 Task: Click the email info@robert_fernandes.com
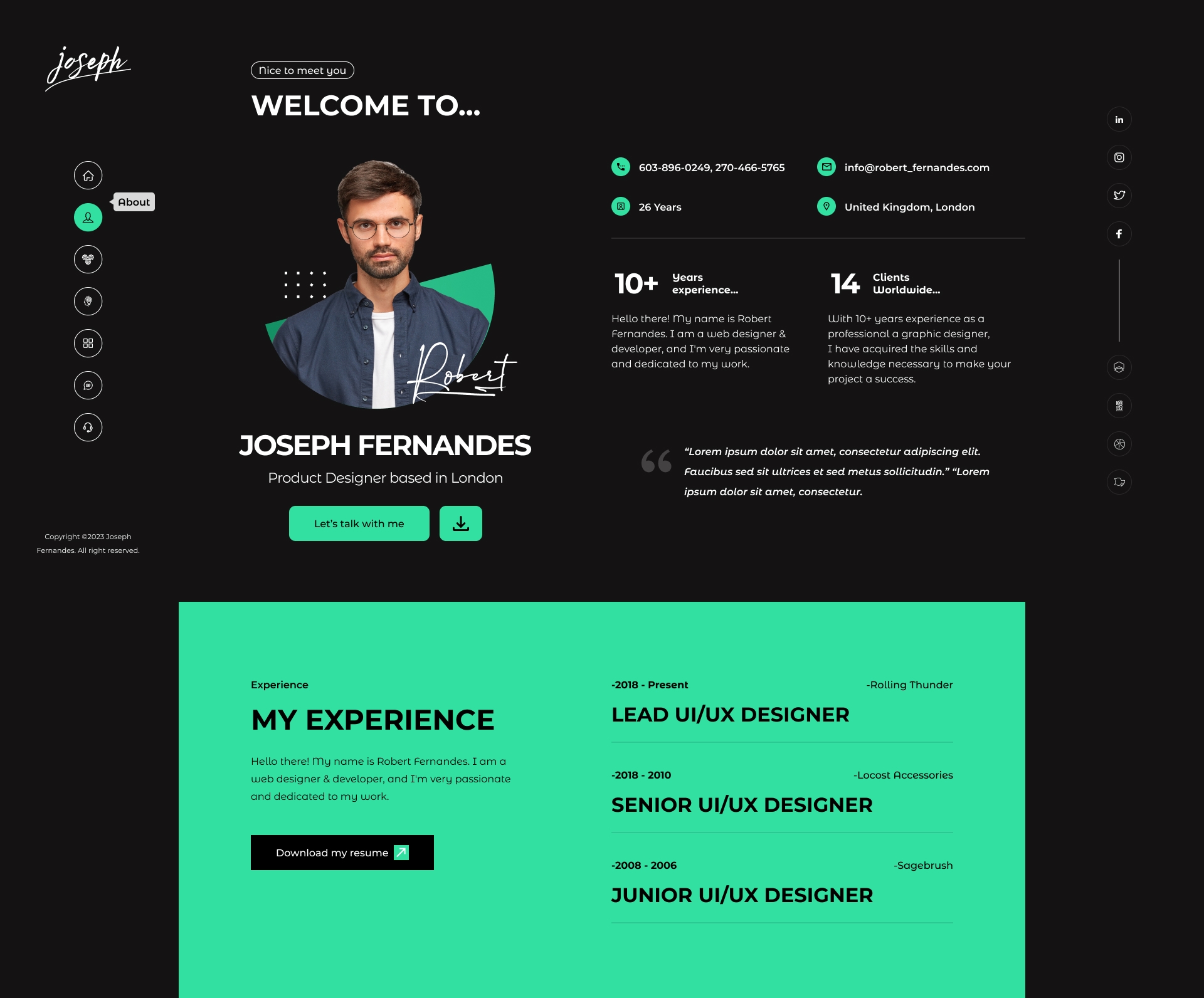point(916,167)
